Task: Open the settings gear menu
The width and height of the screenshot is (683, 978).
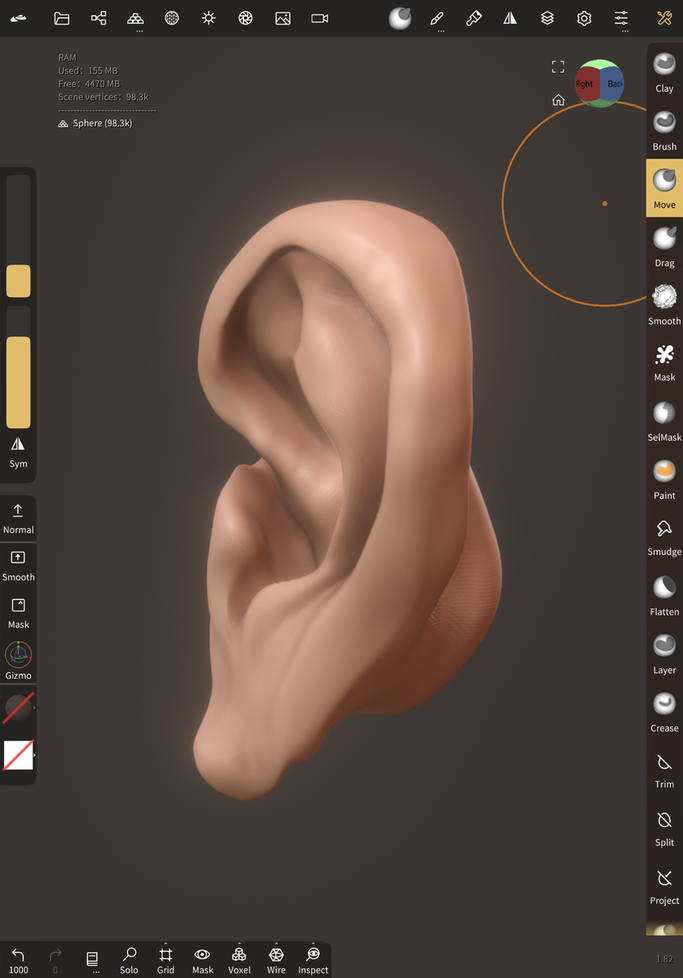Action: coord(584,18)
